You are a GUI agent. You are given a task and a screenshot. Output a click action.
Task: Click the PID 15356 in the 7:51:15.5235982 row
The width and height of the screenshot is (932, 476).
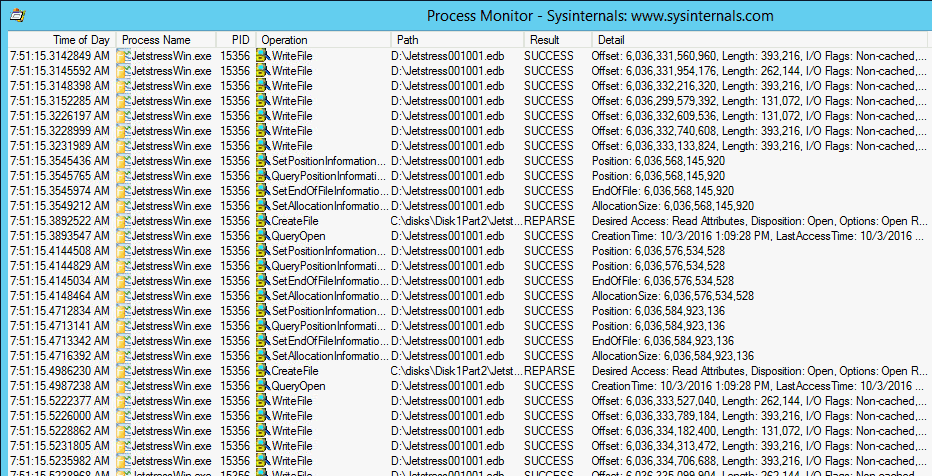[235, 461]
